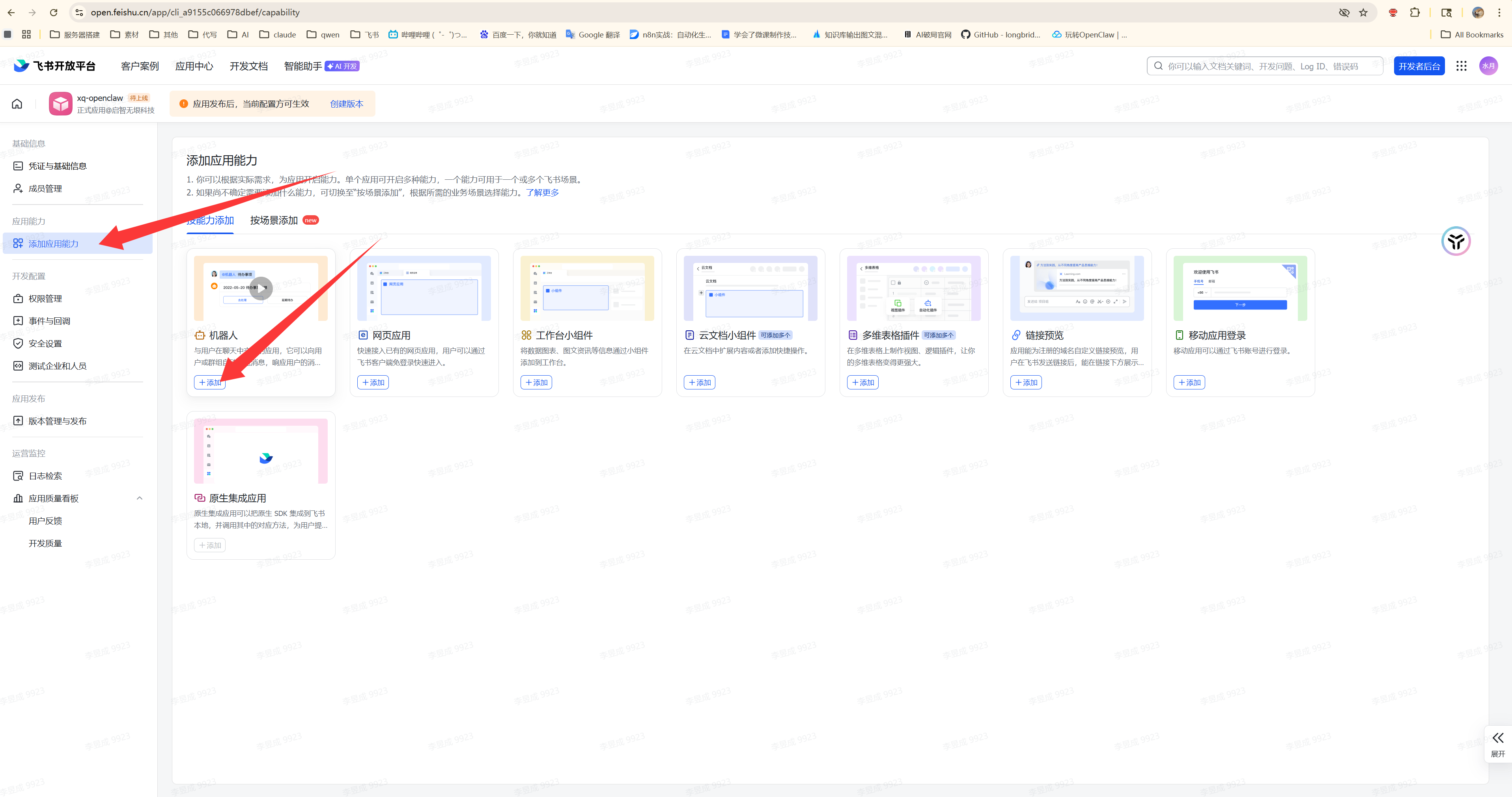Click the 机器人 robot icon
The height and width of the screenshot is (797, 1512).
200,335
